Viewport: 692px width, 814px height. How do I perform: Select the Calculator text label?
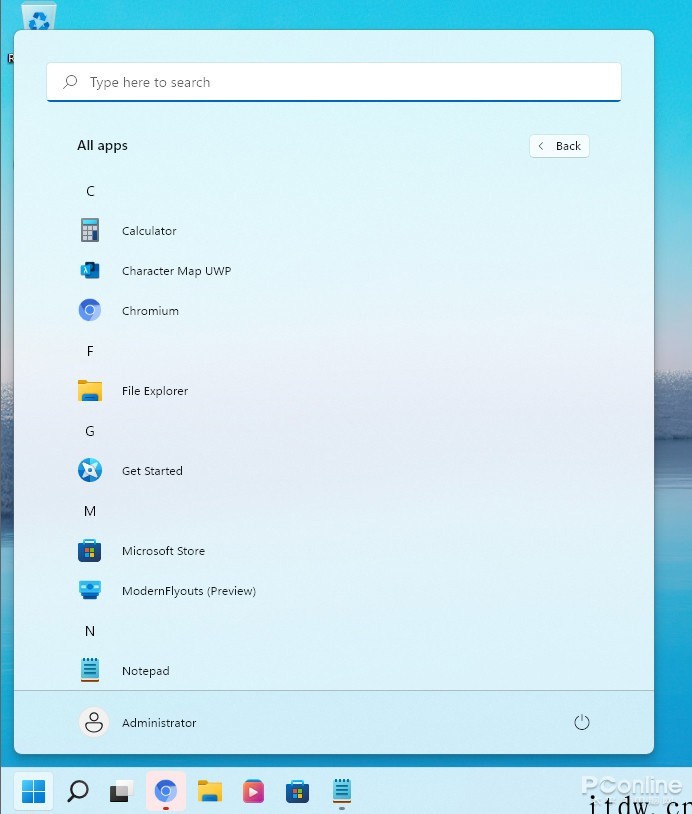coord(149,230)
